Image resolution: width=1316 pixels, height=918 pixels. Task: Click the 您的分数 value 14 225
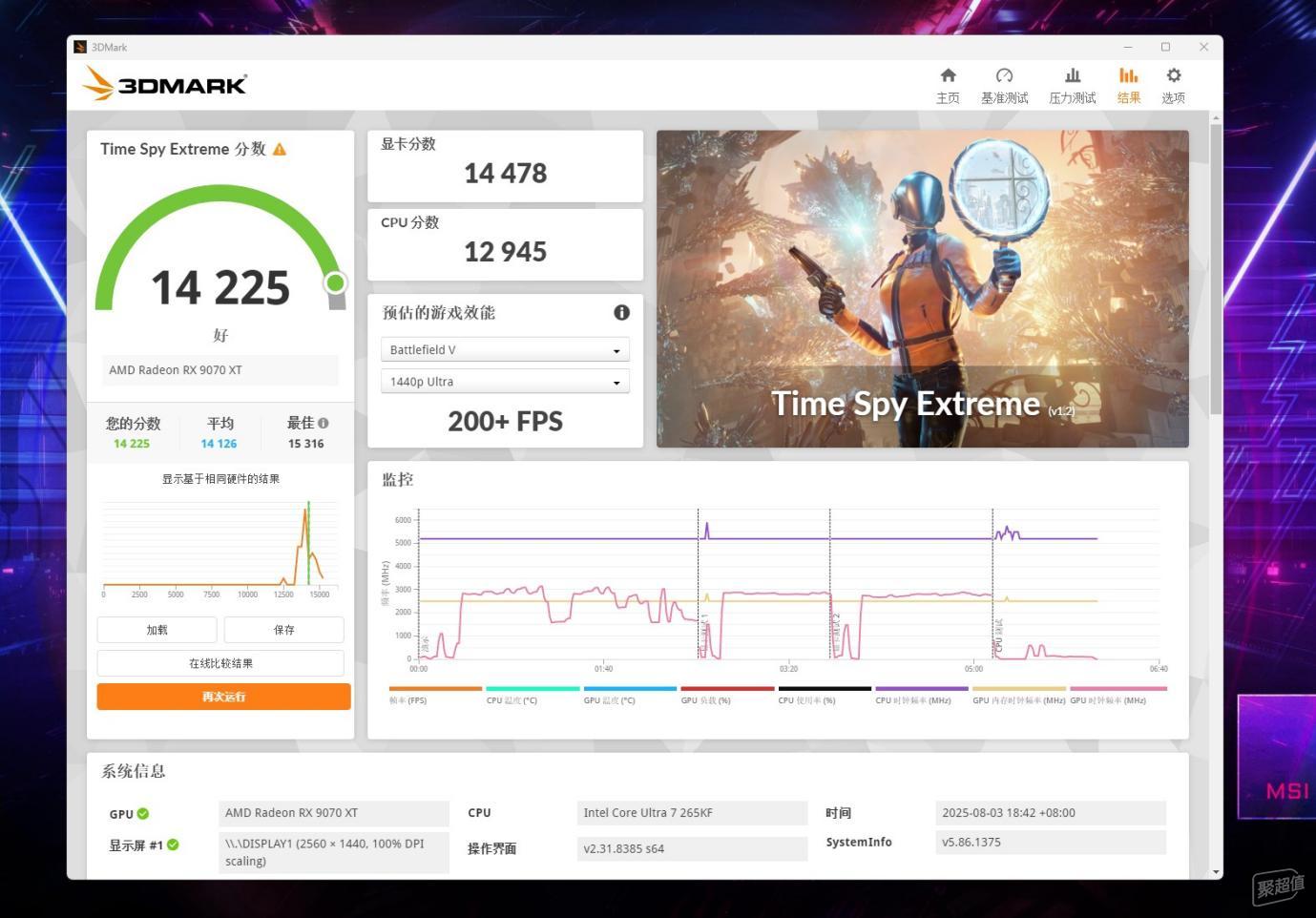(x=132, y=444)
